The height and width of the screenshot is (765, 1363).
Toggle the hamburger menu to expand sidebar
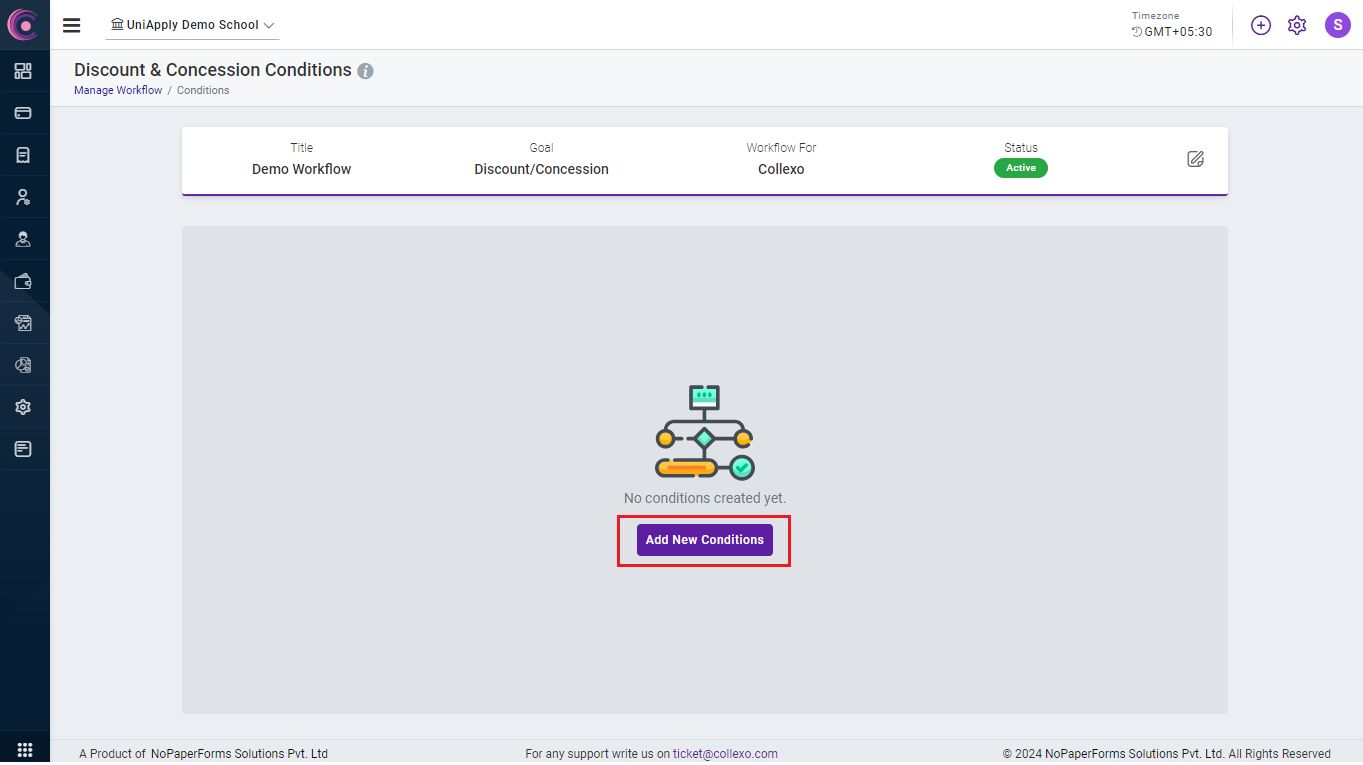click(x=72, y=25)
